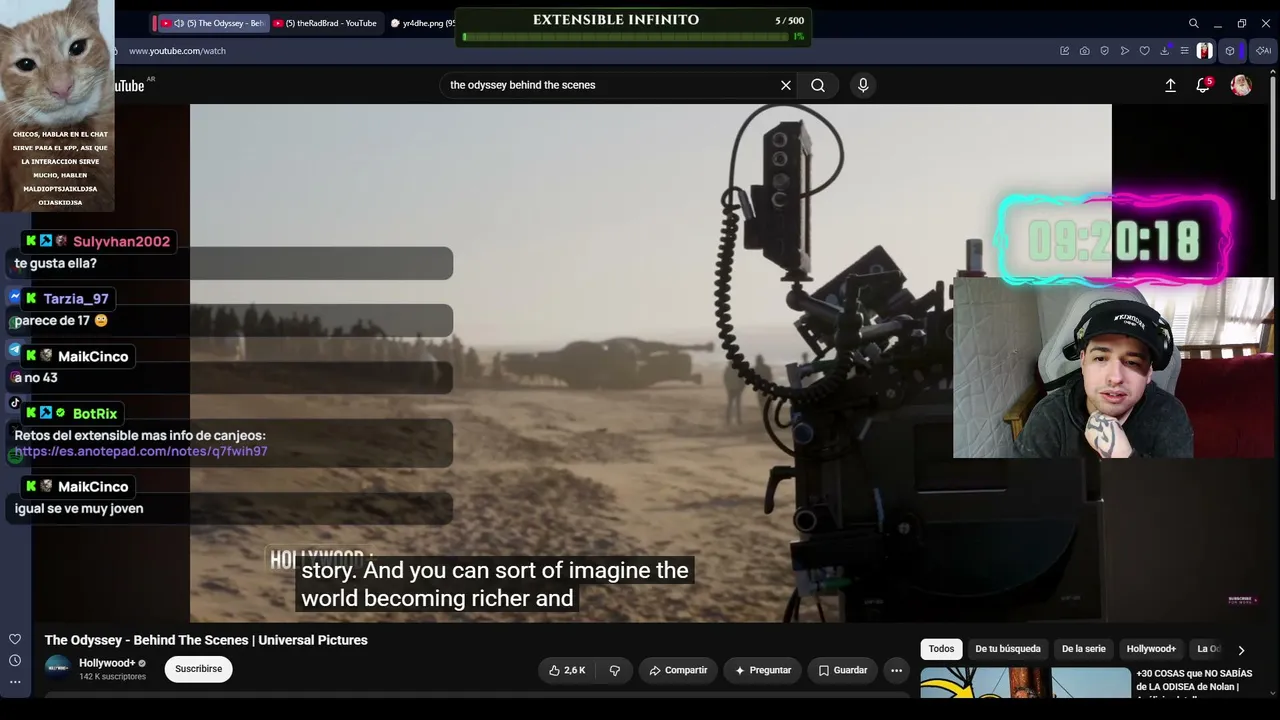The image size is (1280, 720).
Task: Open the Hollywood+ channel name link
Action: [x=107, y=663]
